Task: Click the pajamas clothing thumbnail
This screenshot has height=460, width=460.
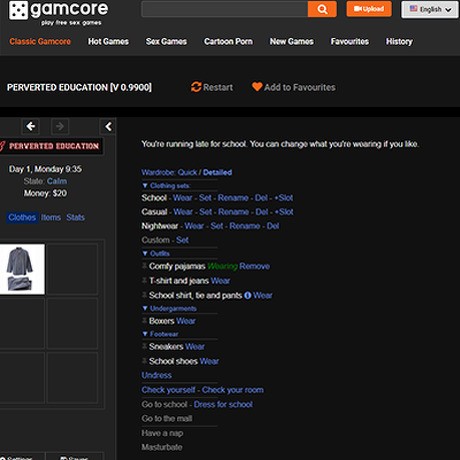Action: pyautogui.click(x=21, y=269)
